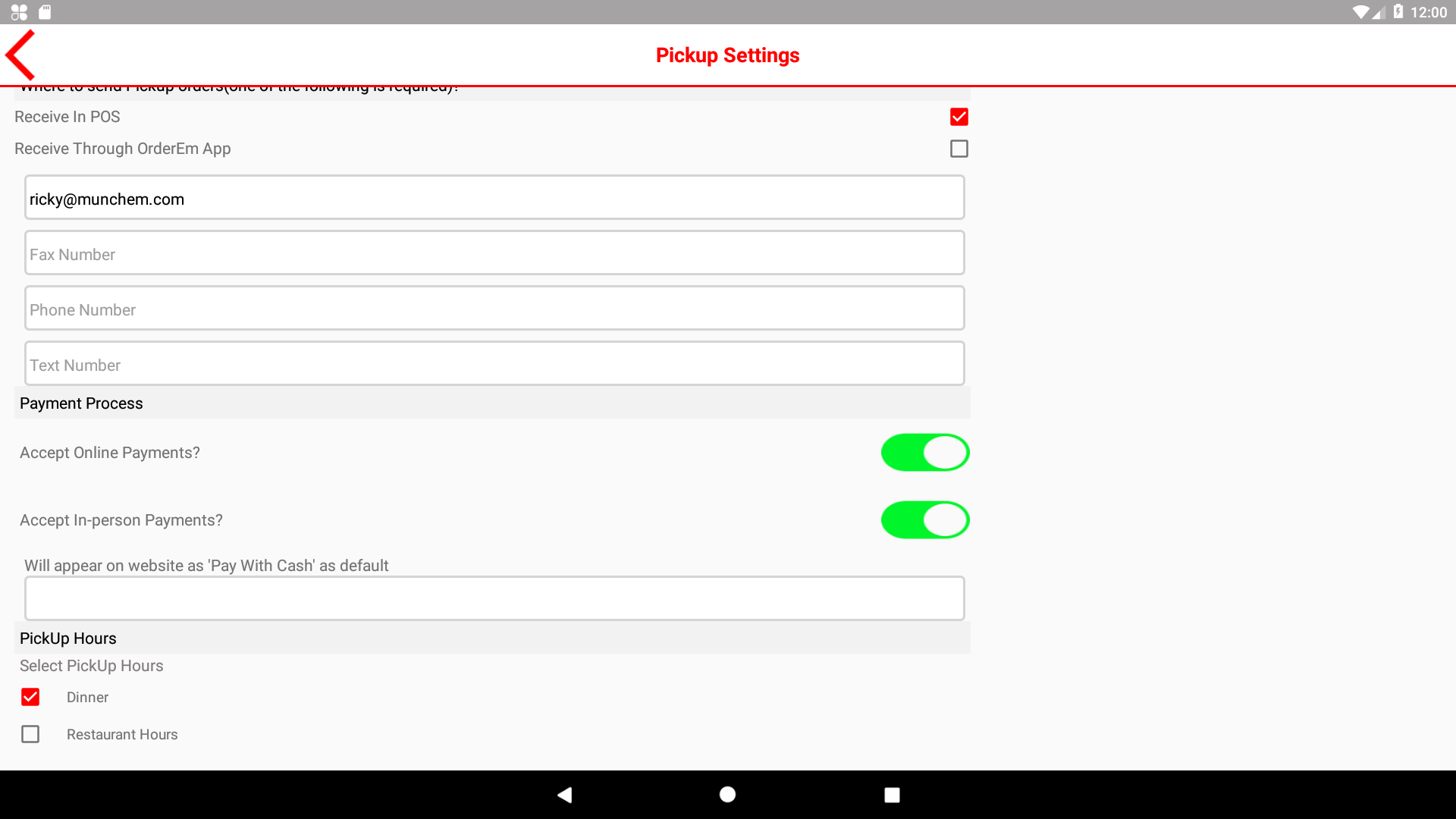Check the Restaurant Hours checkbox

30,734
